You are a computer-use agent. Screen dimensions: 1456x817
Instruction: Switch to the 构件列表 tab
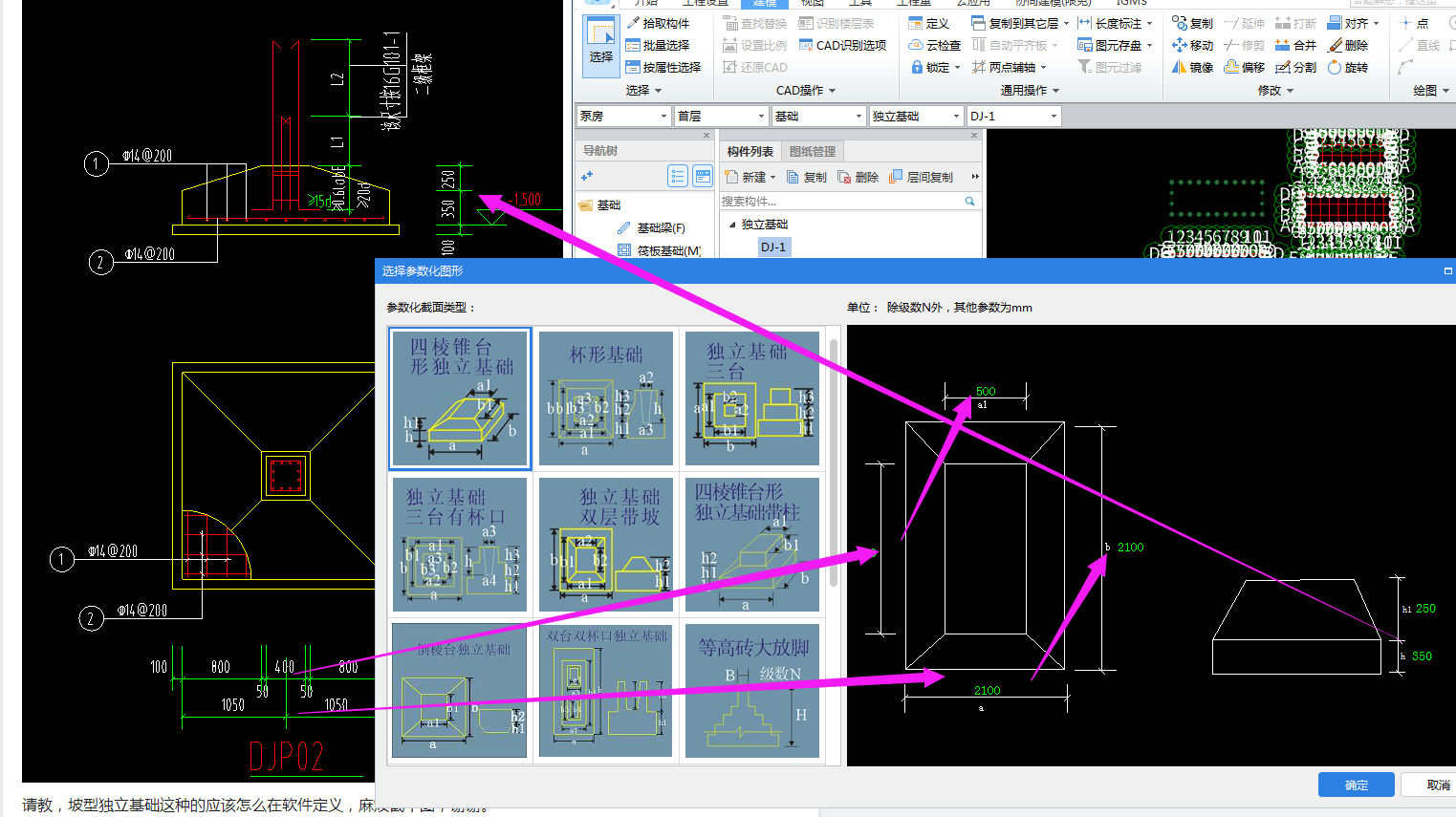click(750, 151)
